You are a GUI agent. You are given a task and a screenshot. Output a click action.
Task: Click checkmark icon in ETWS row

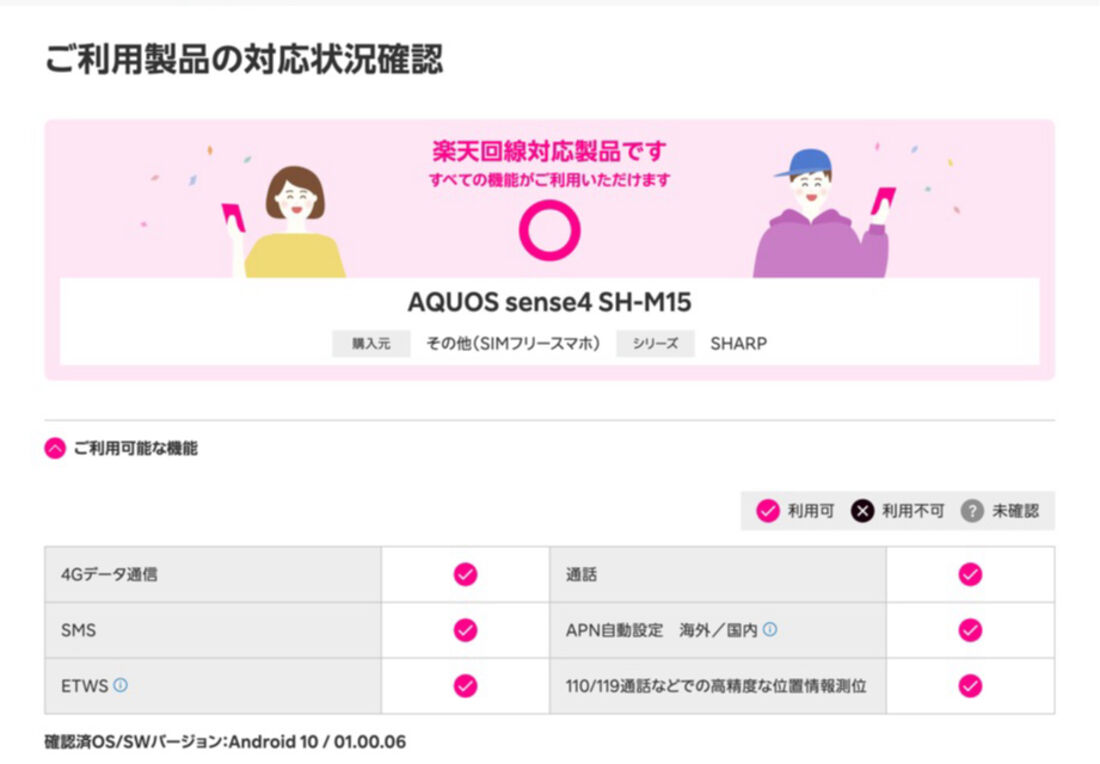point(465,685)
